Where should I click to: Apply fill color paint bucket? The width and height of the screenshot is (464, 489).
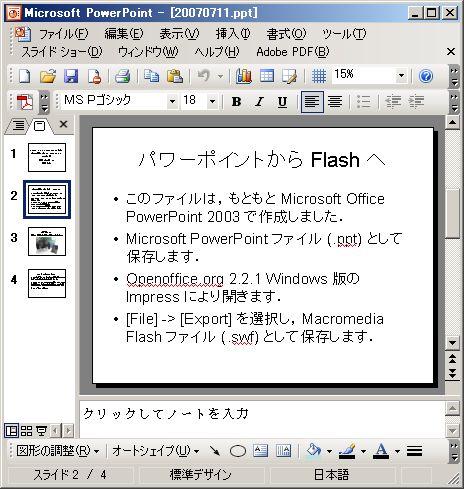coord(314,451)
